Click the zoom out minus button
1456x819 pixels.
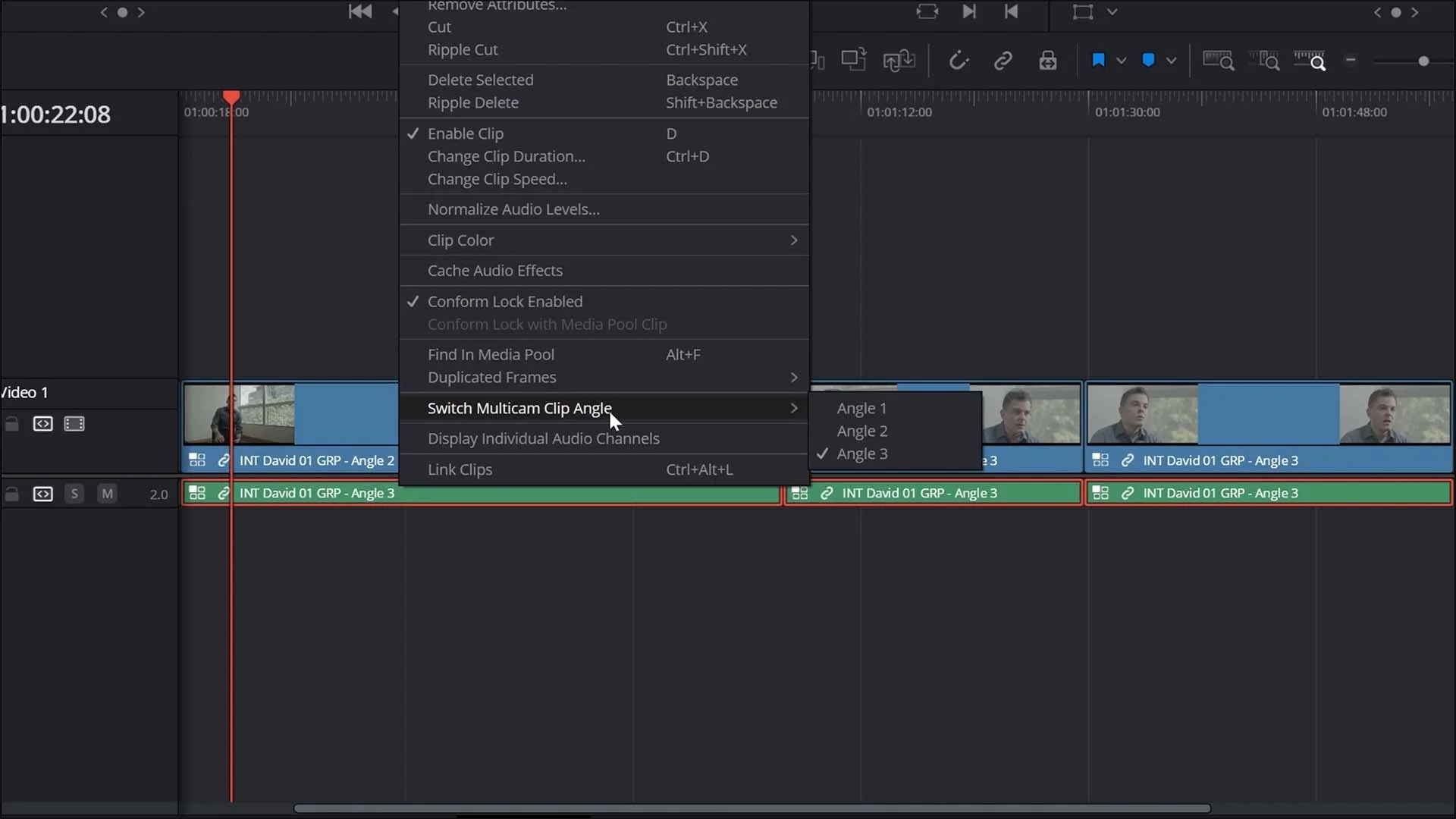[x=1352, y=60]
